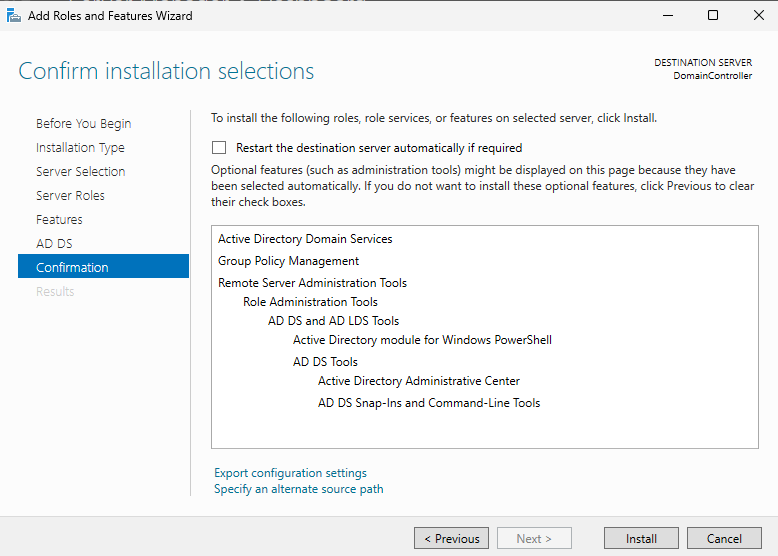Viewport: 778px width, 556px height.
Task: Select Server Selection in sidebar
Action: [x=80, y=172]
